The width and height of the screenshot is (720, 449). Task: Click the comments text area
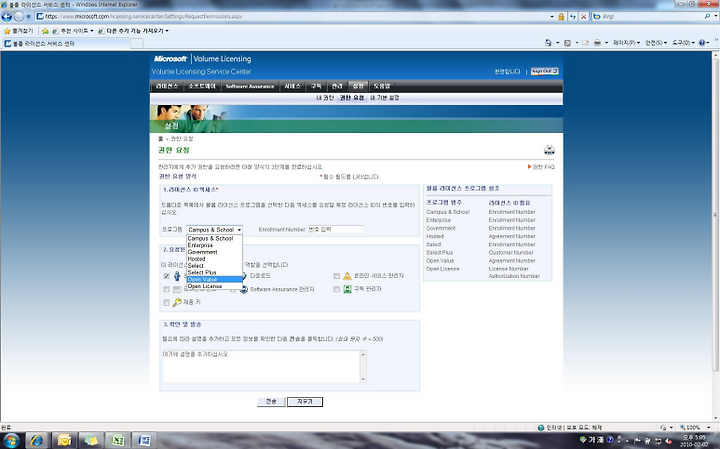coord(262,366)
